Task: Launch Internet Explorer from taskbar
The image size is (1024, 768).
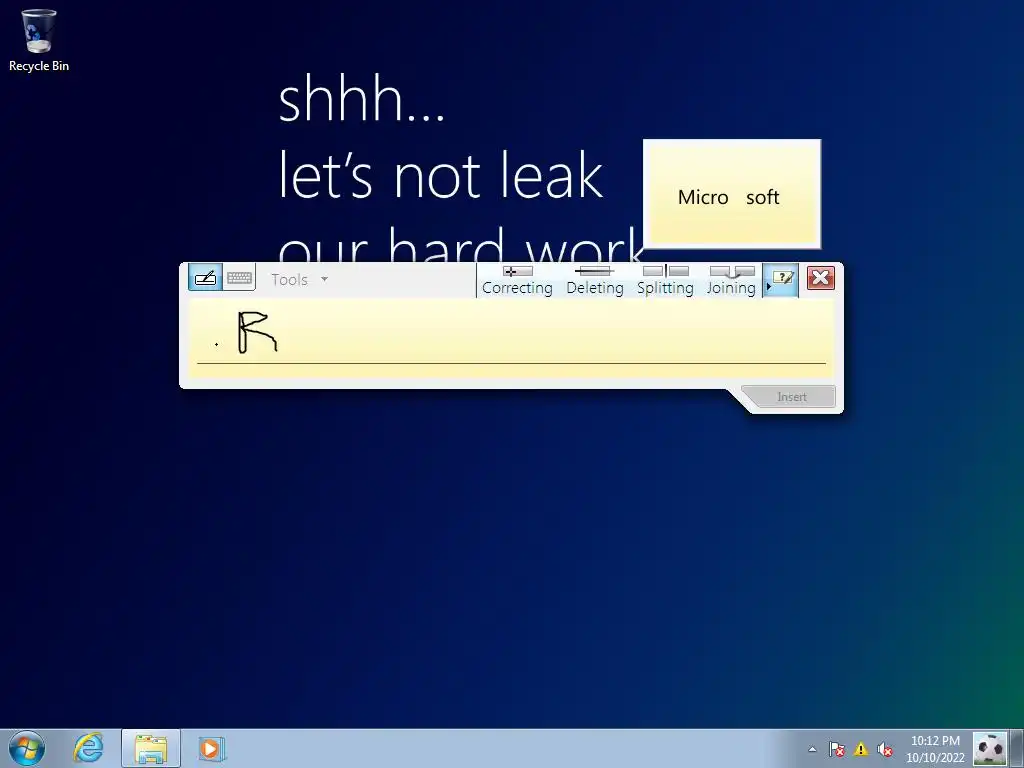Action: 88,748
